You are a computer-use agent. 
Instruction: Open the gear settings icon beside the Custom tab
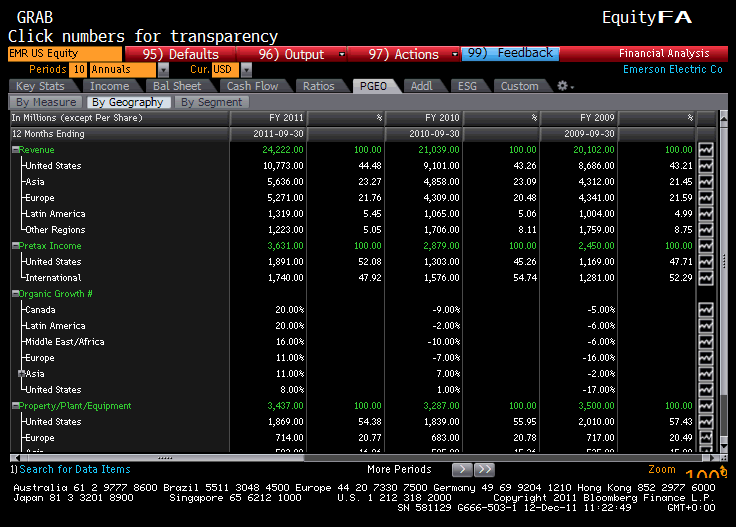(x=563, y=86)
